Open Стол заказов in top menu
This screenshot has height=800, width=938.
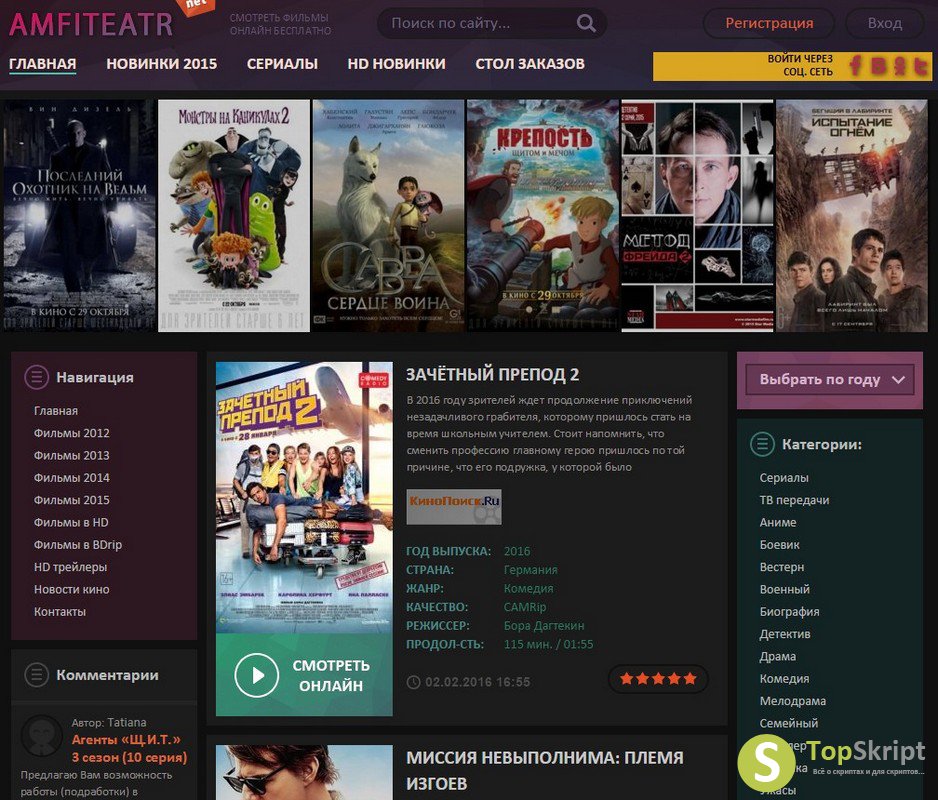click(530, 63)
